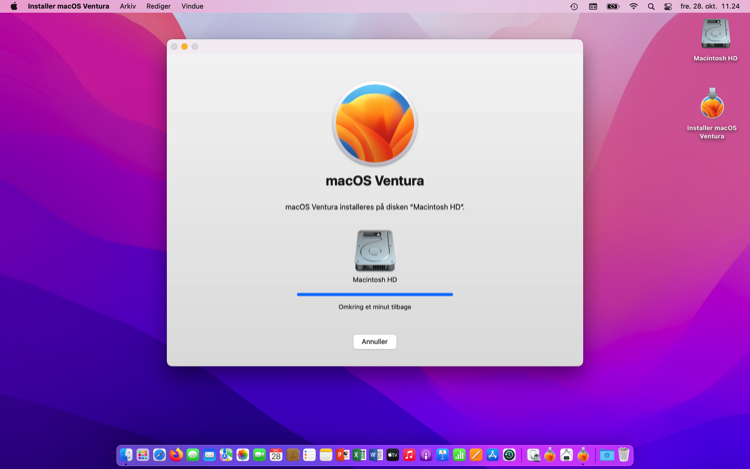Open the Arkiv menu
The image size is (750, 469).
(128, 6)
